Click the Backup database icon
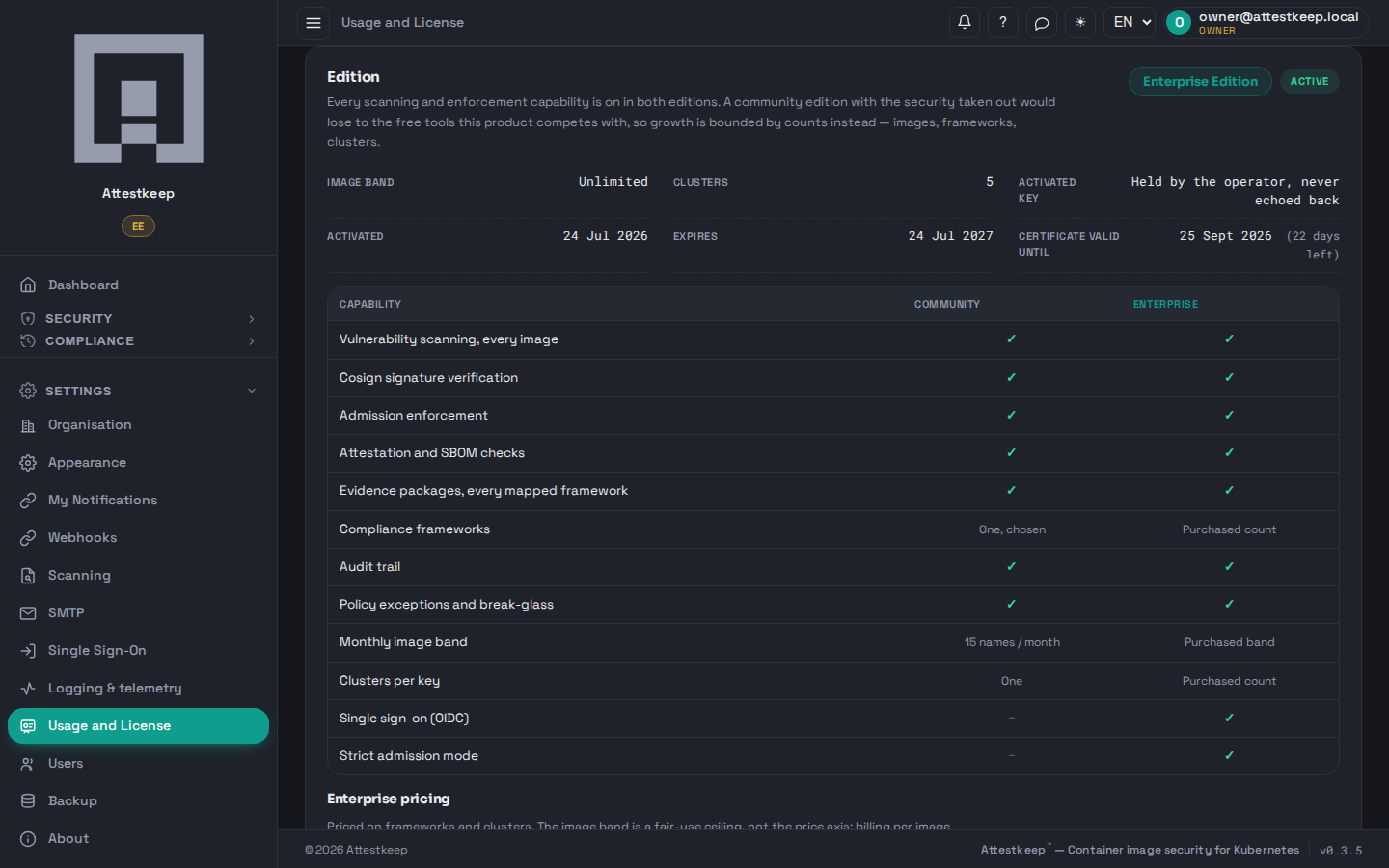Image resolution: width=1389 pixels, height=868 pixels. (28, 801)
